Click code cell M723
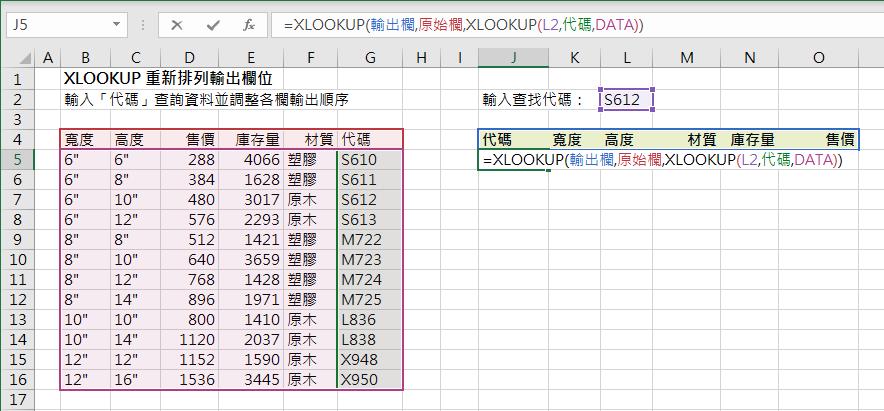884x411 pixels. tap(370, 260)
